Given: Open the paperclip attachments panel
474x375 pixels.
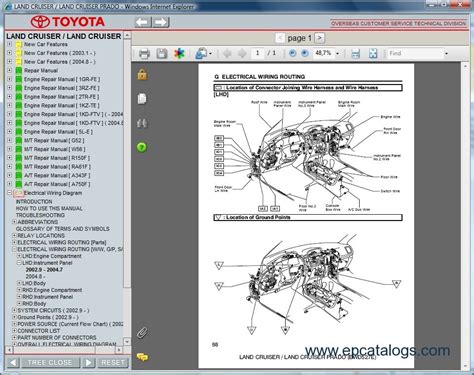Looking at the screenshot, I should click(x=142, y=333).
